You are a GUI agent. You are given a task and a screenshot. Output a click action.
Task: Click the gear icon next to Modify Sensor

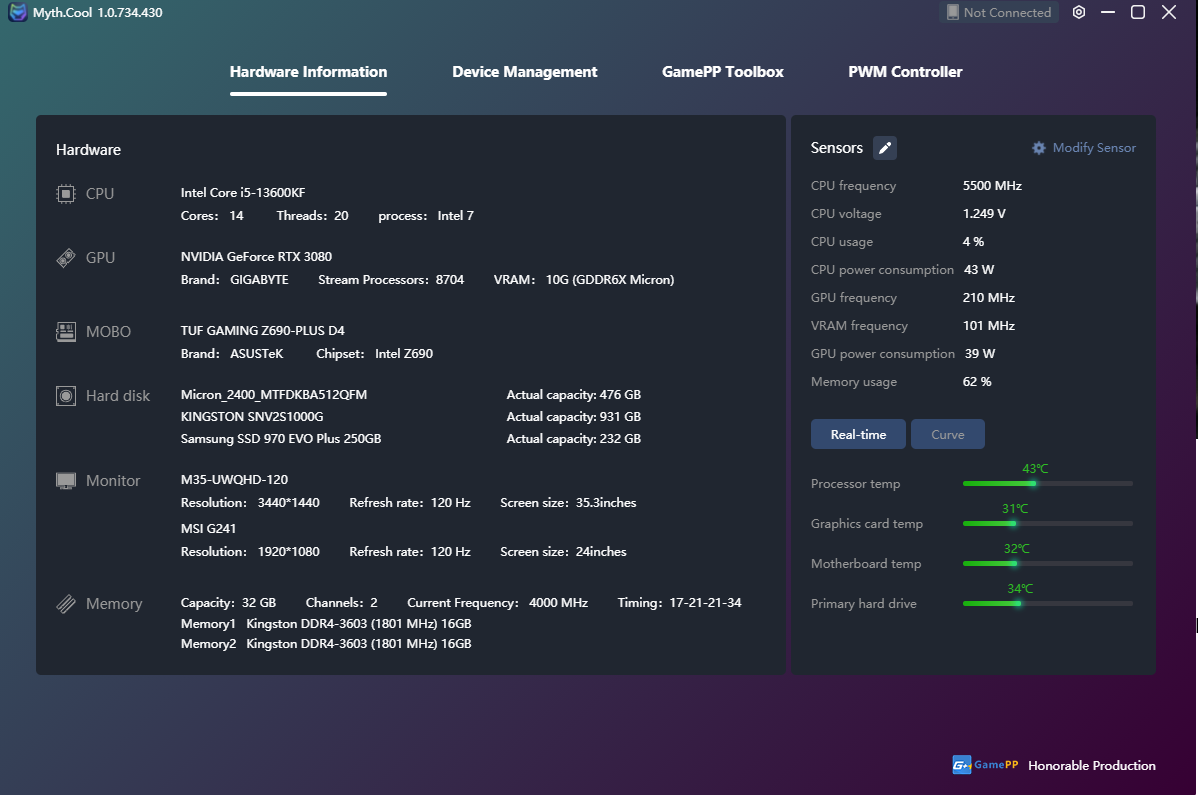1038,148
